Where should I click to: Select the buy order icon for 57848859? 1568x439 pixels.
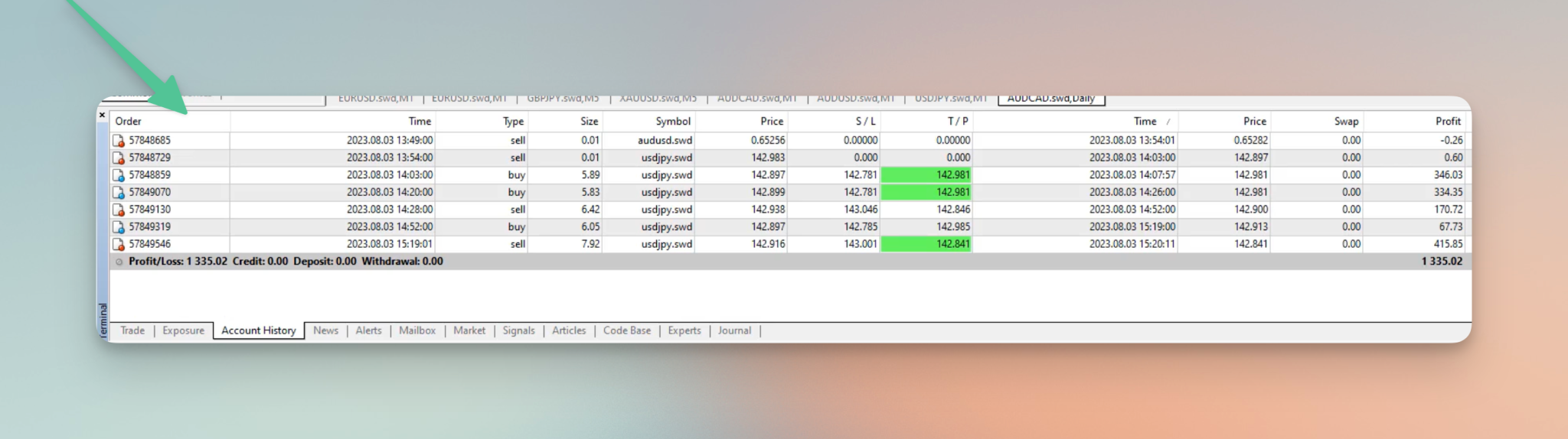pos(119,175)
